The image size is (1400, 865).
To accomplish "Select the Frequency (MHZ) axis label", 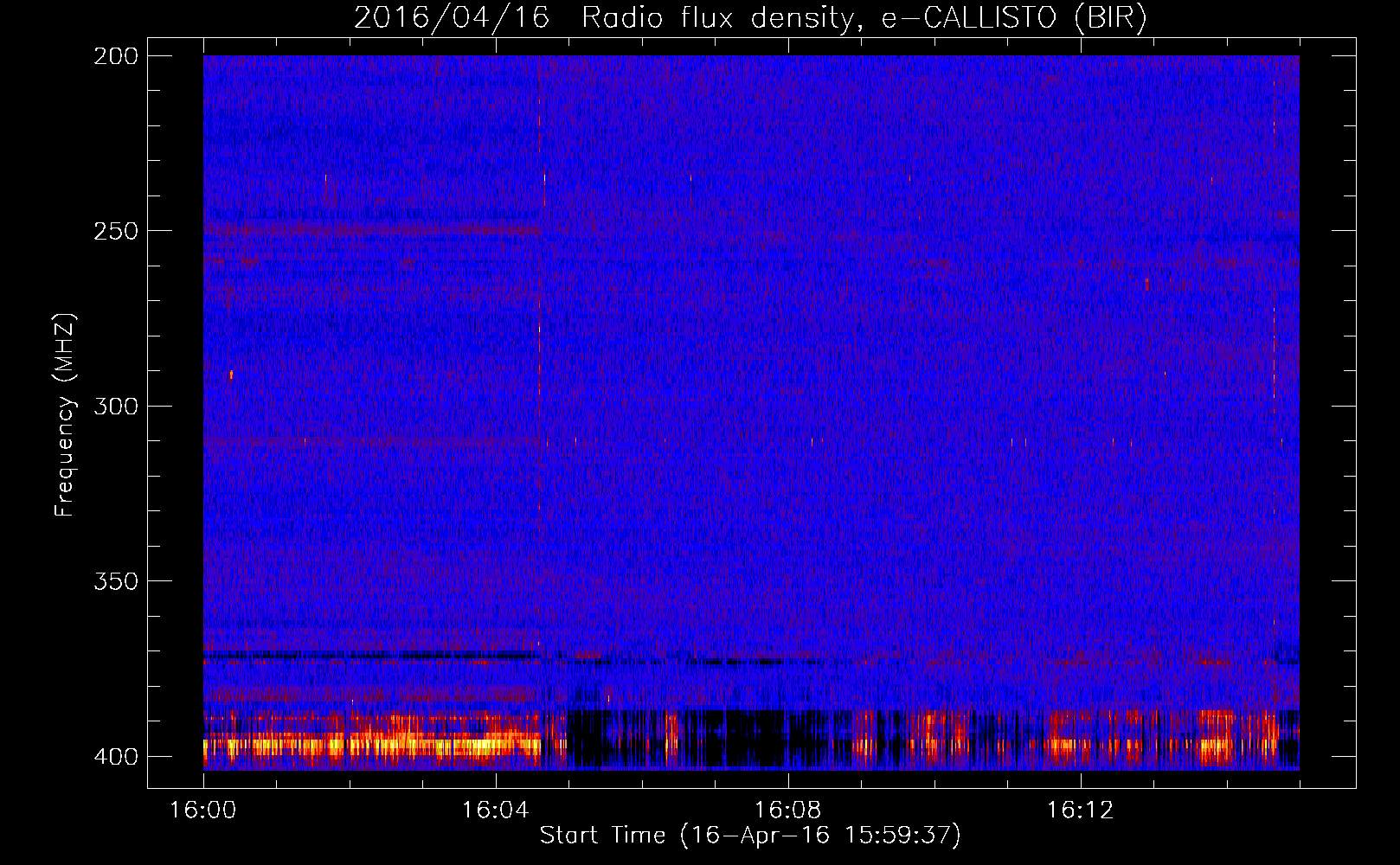I will click(65, 414).
